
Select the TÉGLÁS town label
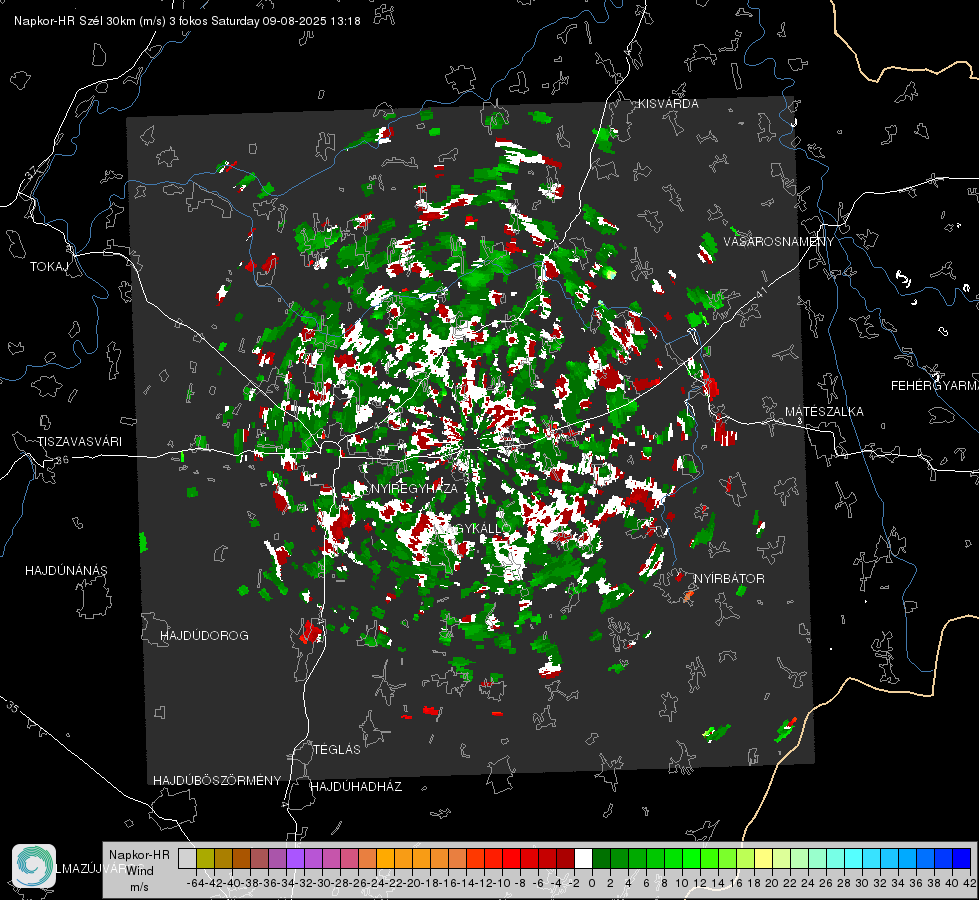pos(337,750)
